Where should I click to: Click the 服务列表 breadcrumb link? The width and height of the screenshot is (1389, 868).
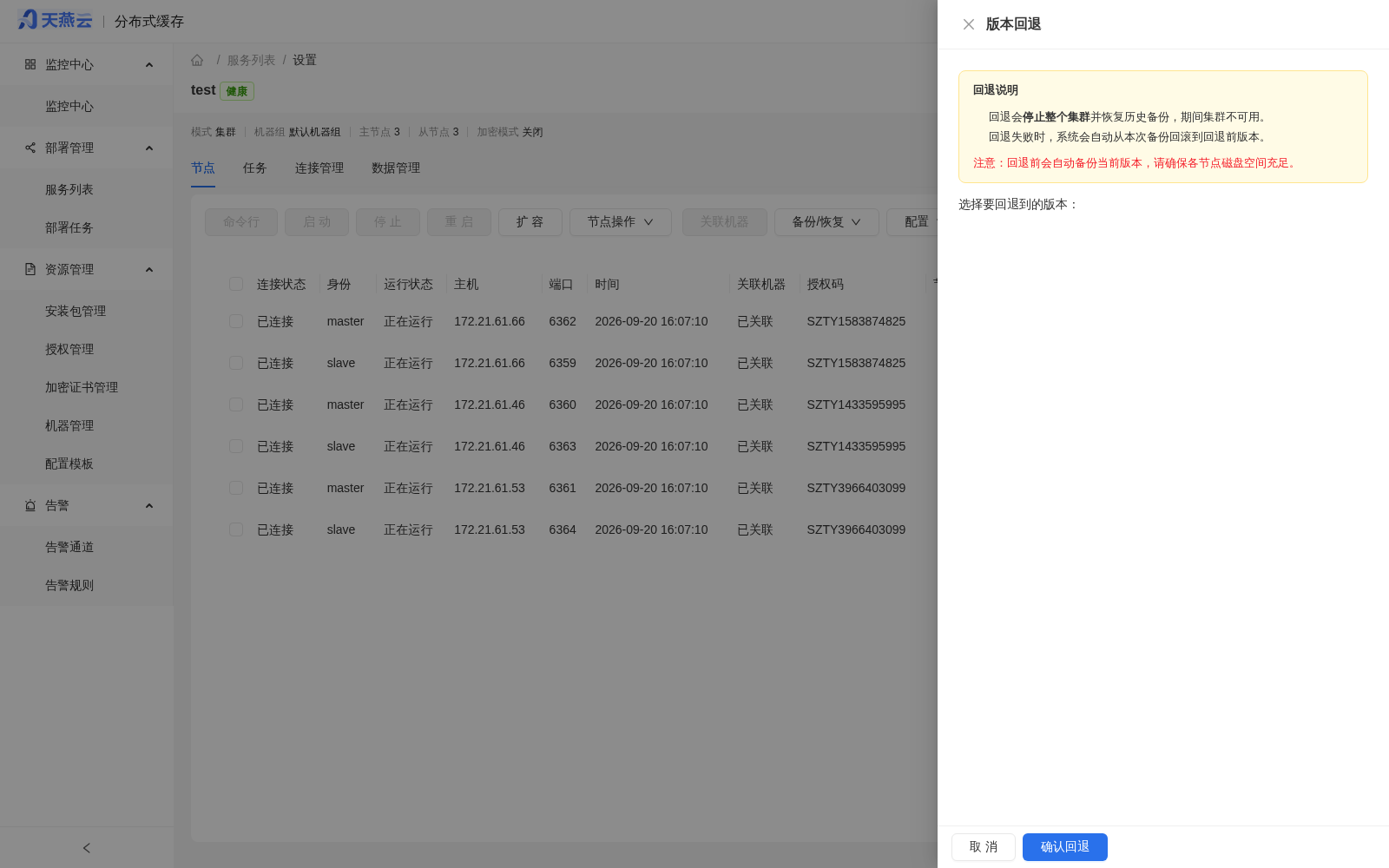[x=251, y=60]
